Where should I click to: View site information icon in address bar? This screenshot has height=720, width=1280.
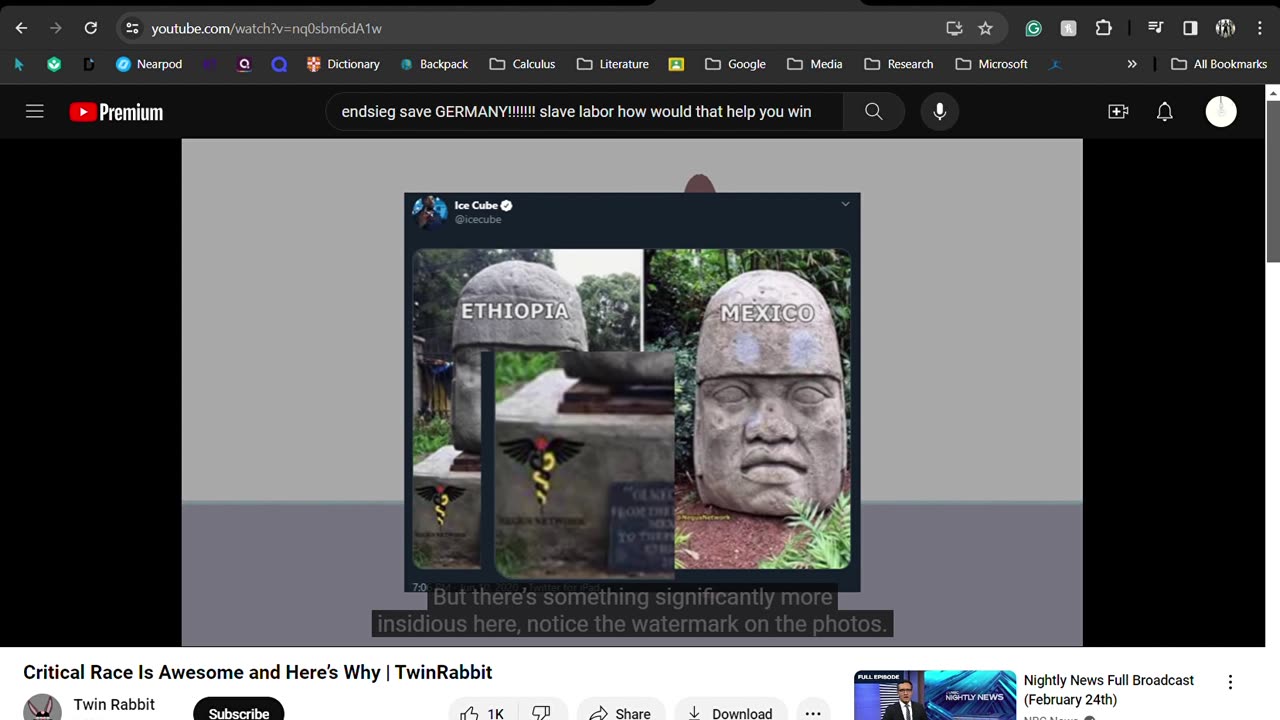[132, 28]
